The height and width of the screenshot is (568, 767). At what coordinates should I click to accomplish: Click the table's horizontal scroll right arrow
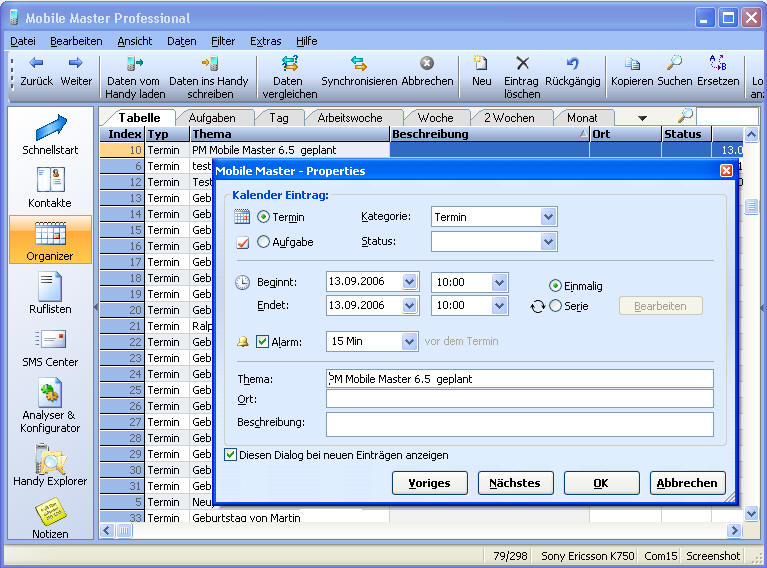(734, 530)
